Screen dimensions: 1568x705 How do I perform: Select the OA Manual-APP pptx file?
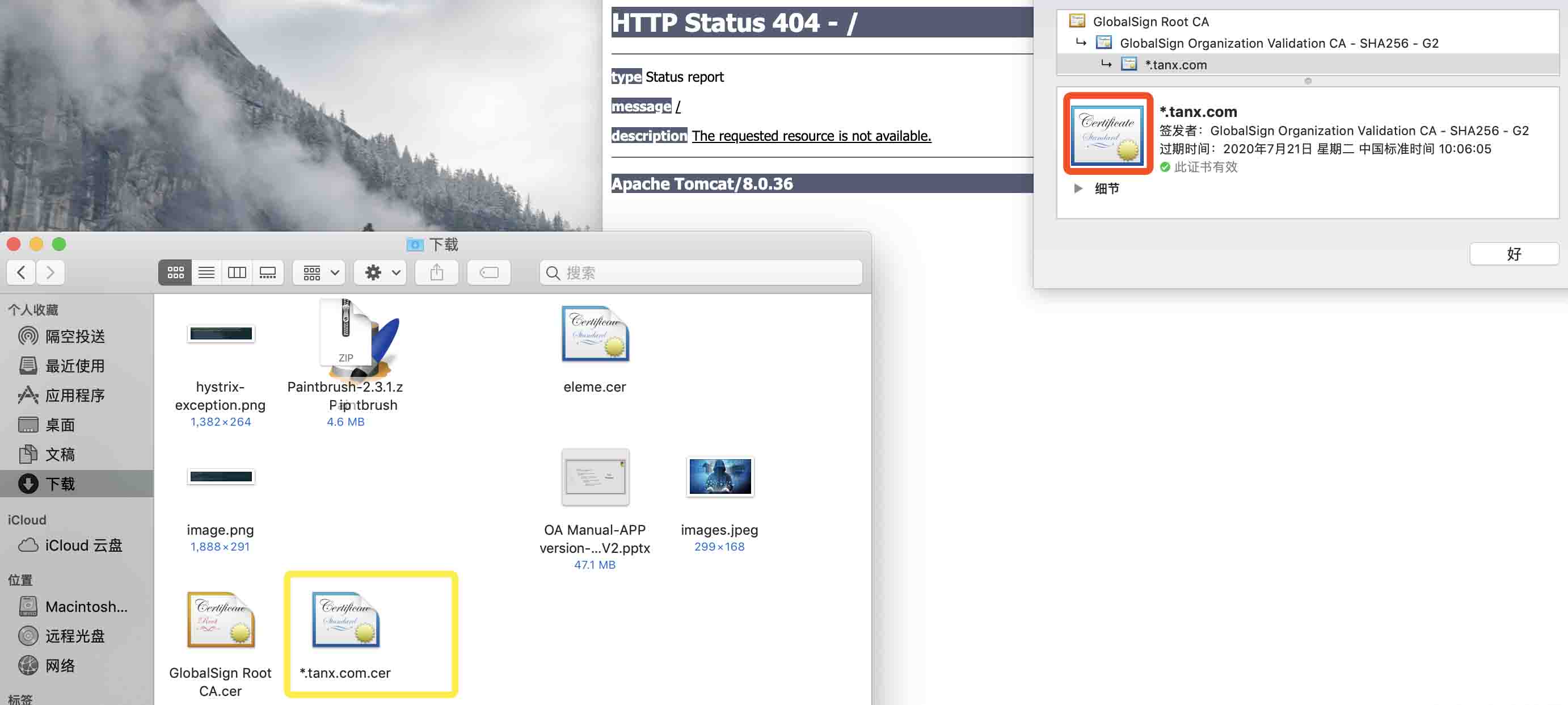click(595, 477)
